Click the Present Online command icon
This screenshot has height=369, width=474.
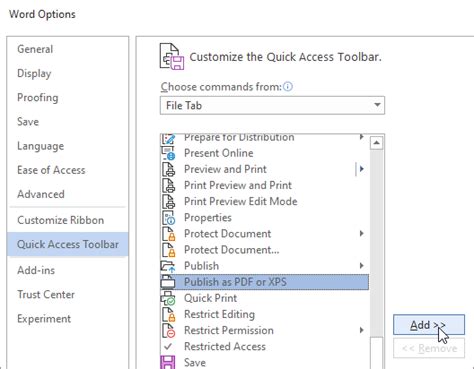tap(169, 153)
